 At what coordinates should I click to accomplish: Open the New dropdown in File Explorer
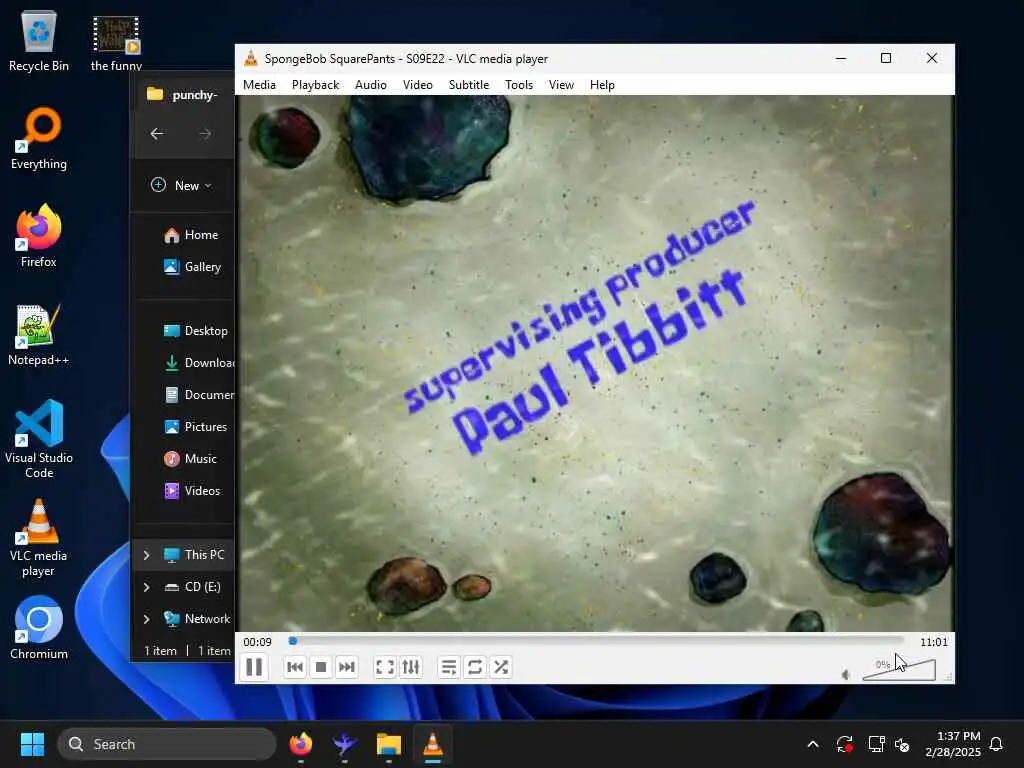(182, 185)
